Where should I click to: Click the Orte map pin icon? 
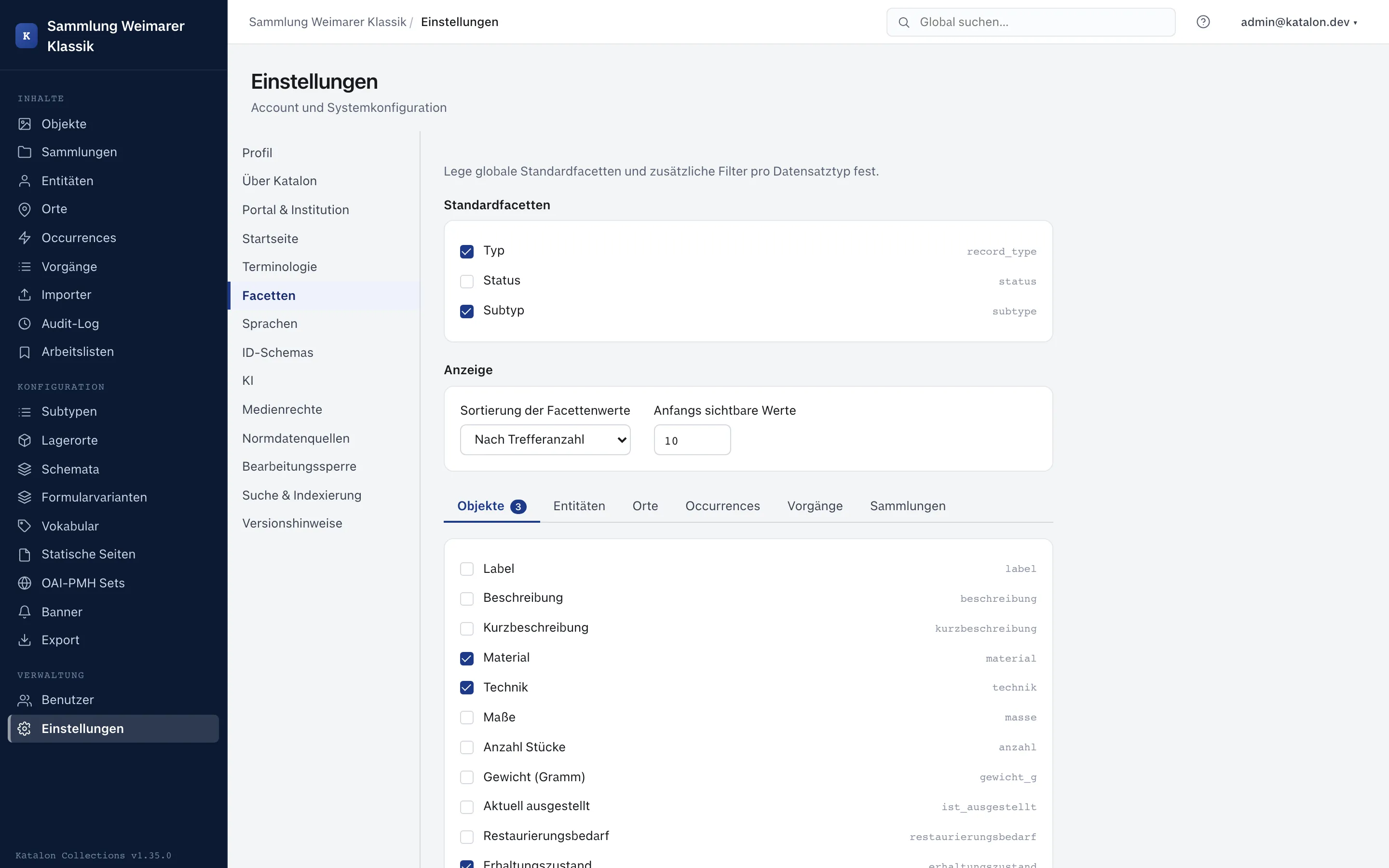coord(25,210)
